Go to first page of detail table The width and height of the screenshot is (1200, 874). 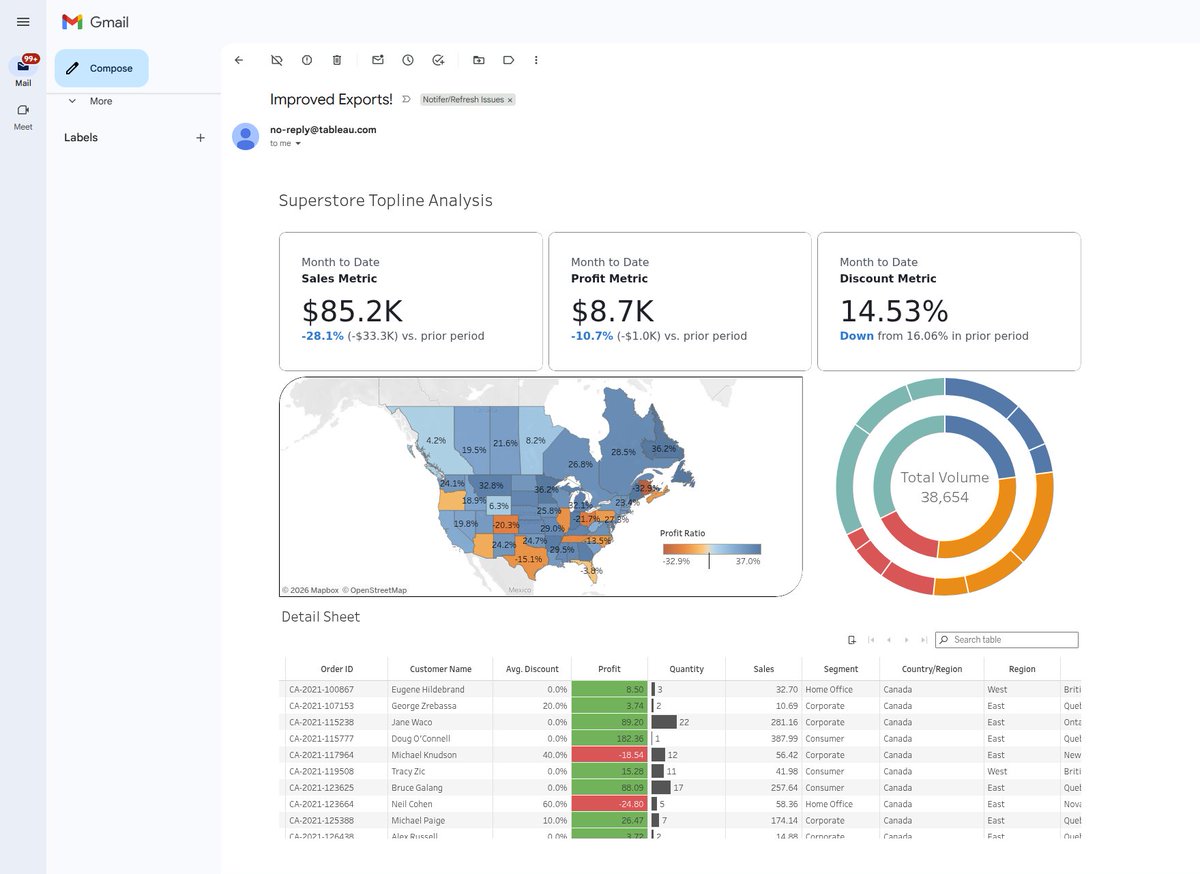(x=872, y=640)
